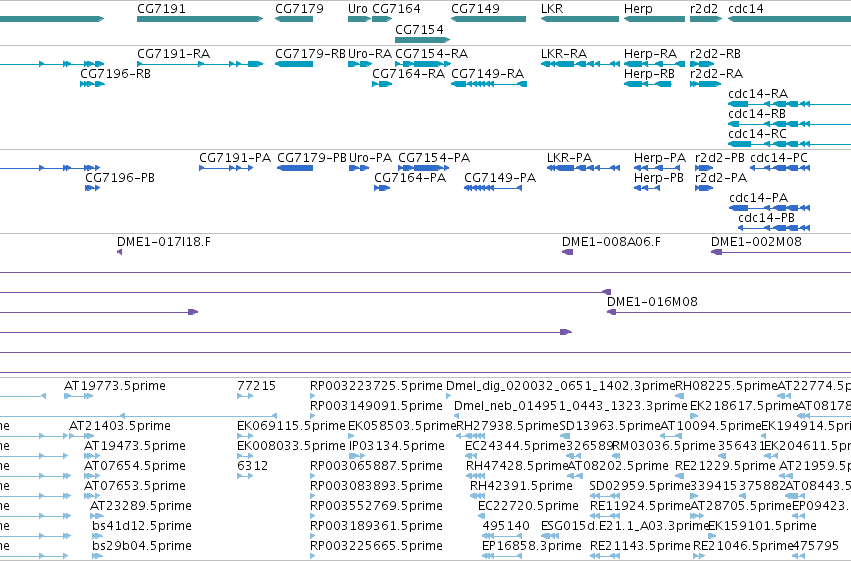Viewport: 851px width, 561px height.
Task: Click the CG7179-PB protein feature
Action: [295, 168]
